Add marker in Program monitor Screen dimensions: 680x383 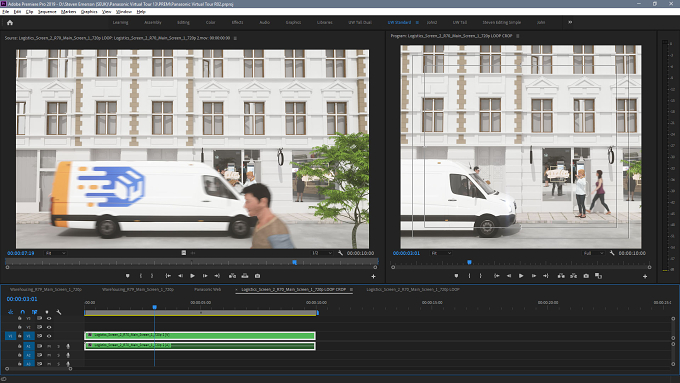pyautogui.click(x=456, y=276)
